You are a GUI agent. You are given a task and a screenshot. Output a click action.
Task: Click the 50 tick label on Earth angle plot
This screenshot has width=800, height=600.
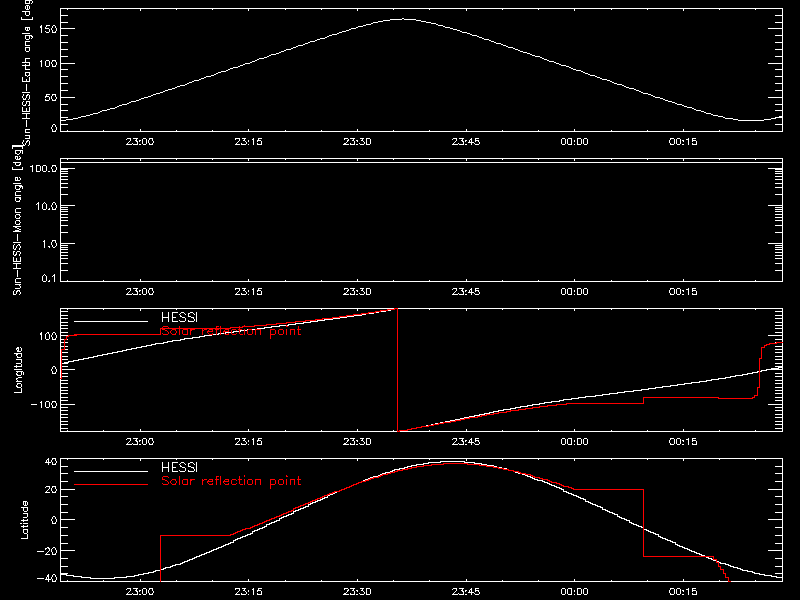51,97
